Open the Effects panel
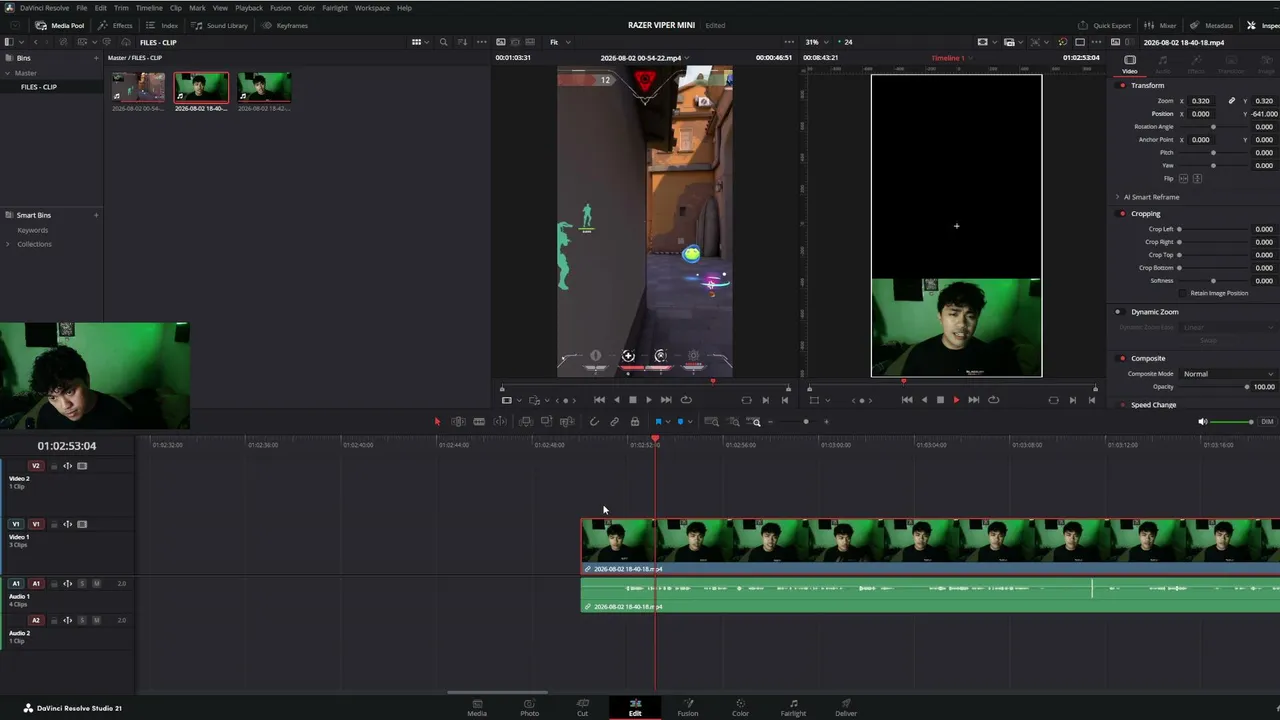The width and height of the screenshot is (1280, 720). tap(116, 25)
